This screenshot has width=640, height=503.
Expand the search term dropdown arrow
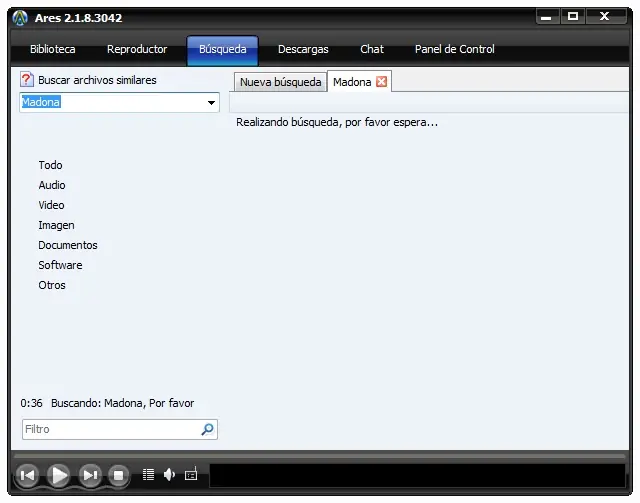(211, 102)
